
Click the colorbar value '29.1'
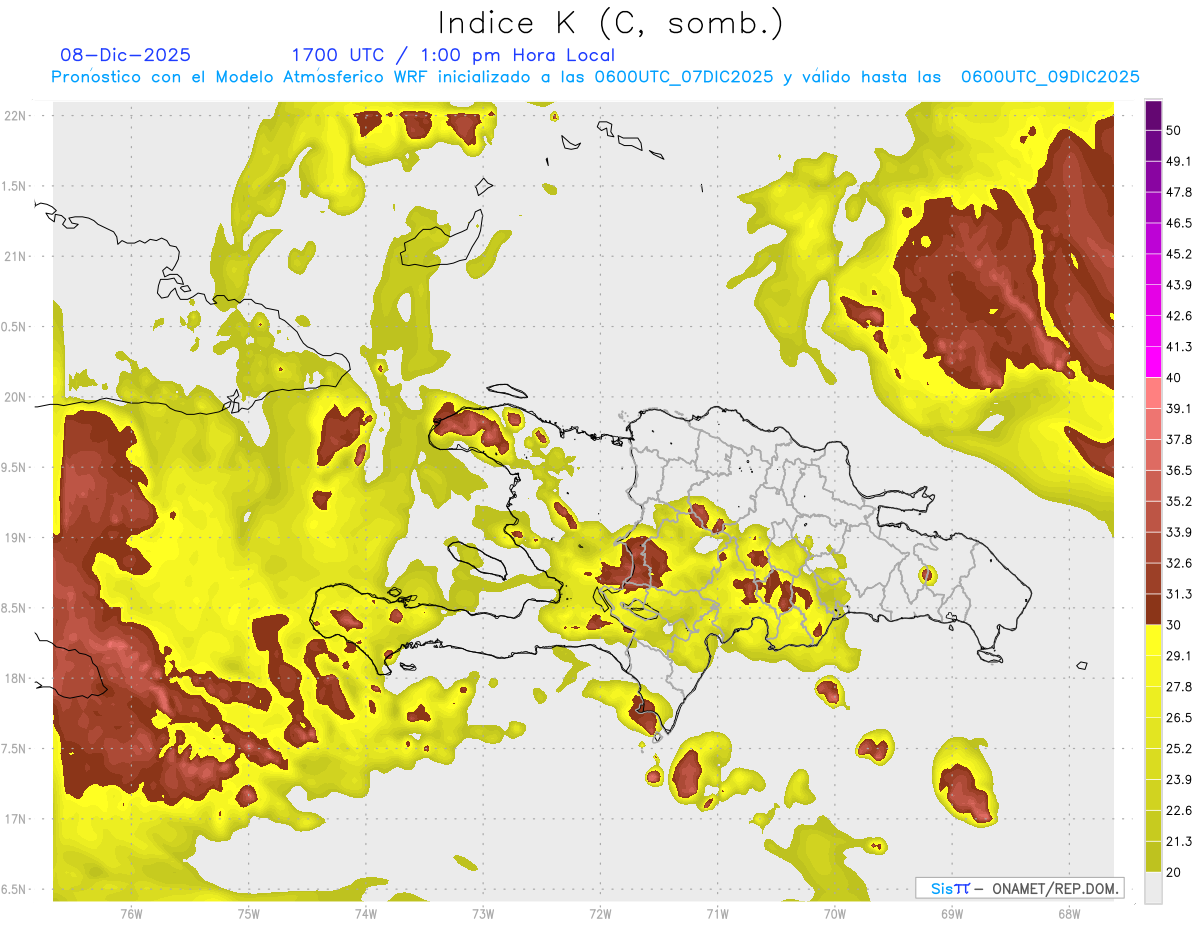click(1179, 656)
